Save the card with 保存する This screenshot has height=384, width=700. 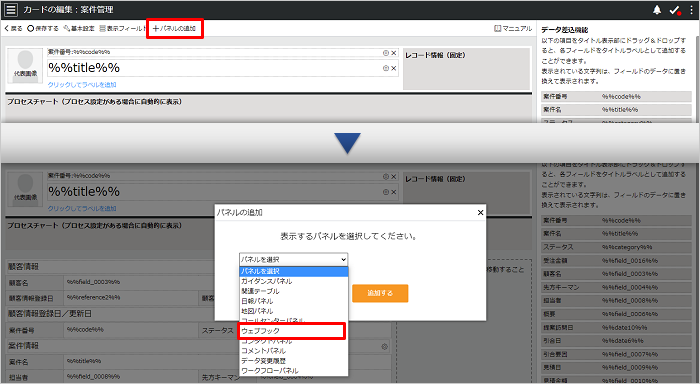[x=43, y=29]
